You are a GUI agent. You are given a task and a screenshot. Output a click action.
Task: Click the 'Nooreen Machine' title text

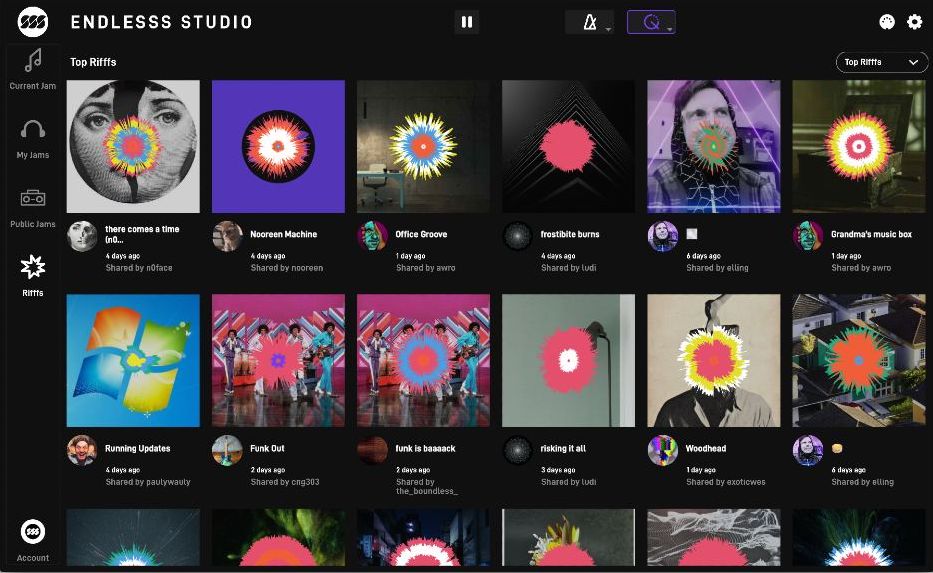coord(284,234)
